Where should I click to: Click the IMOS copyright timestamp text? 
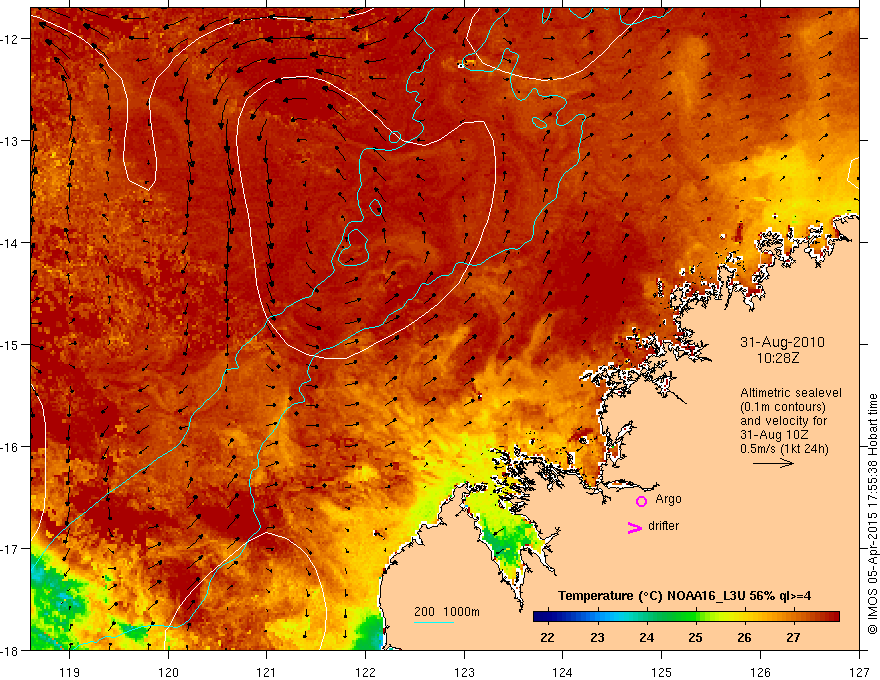pos(872,514)
